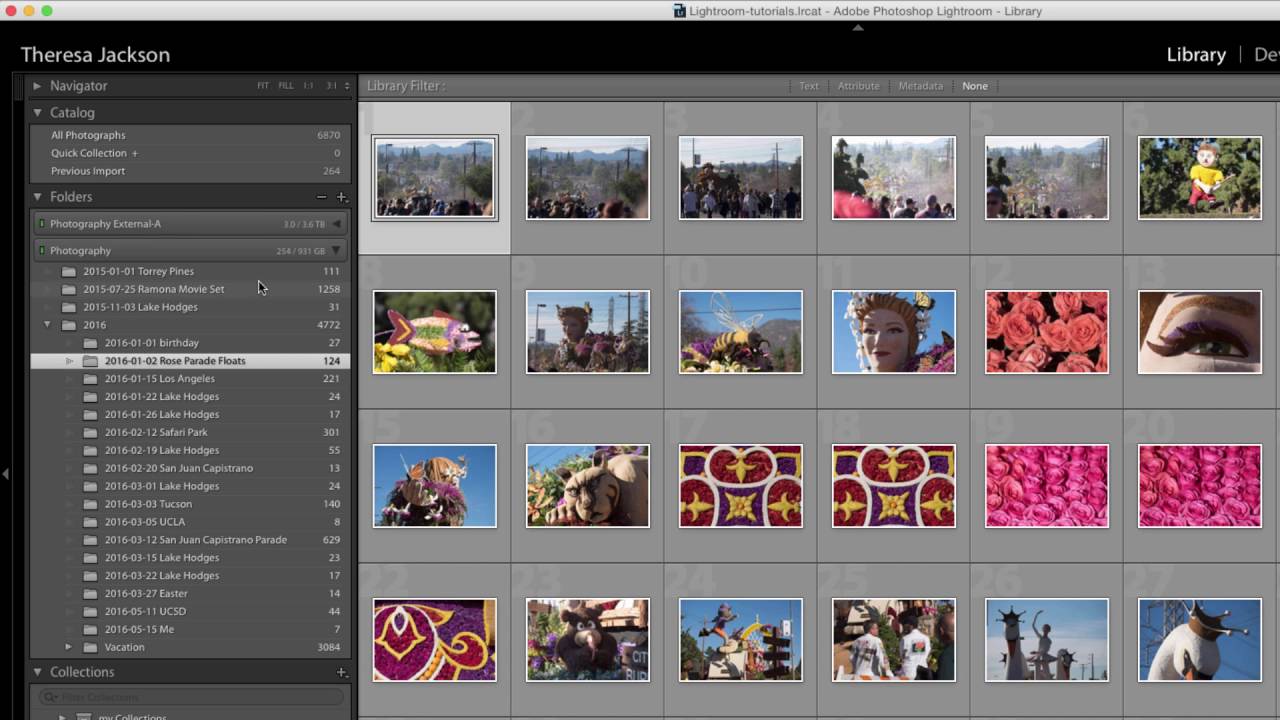Click the Lightroom catalog file icon in title bar
This screenshot has width=1280, height=720.
tap(680, 11)
